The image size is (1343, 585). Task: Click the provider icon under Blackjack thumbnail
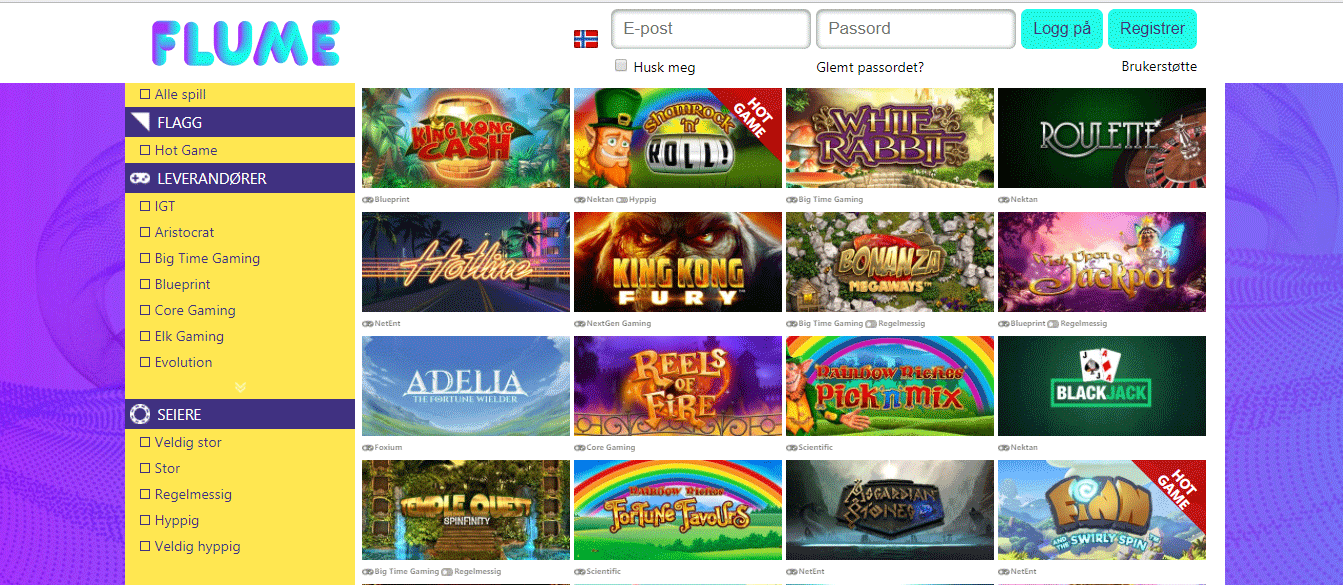(x=1004, y=448)
